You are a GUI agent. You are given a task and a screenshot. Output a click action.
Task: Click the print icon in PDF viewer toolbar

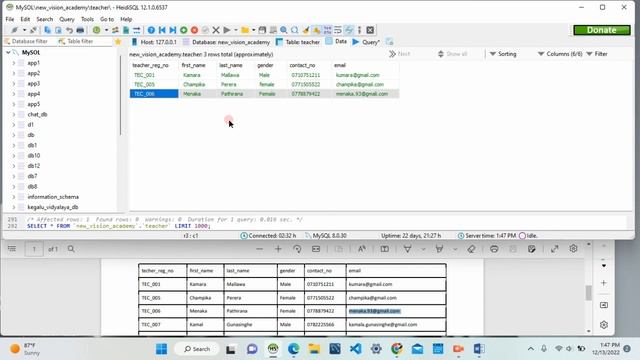(494, 249)
